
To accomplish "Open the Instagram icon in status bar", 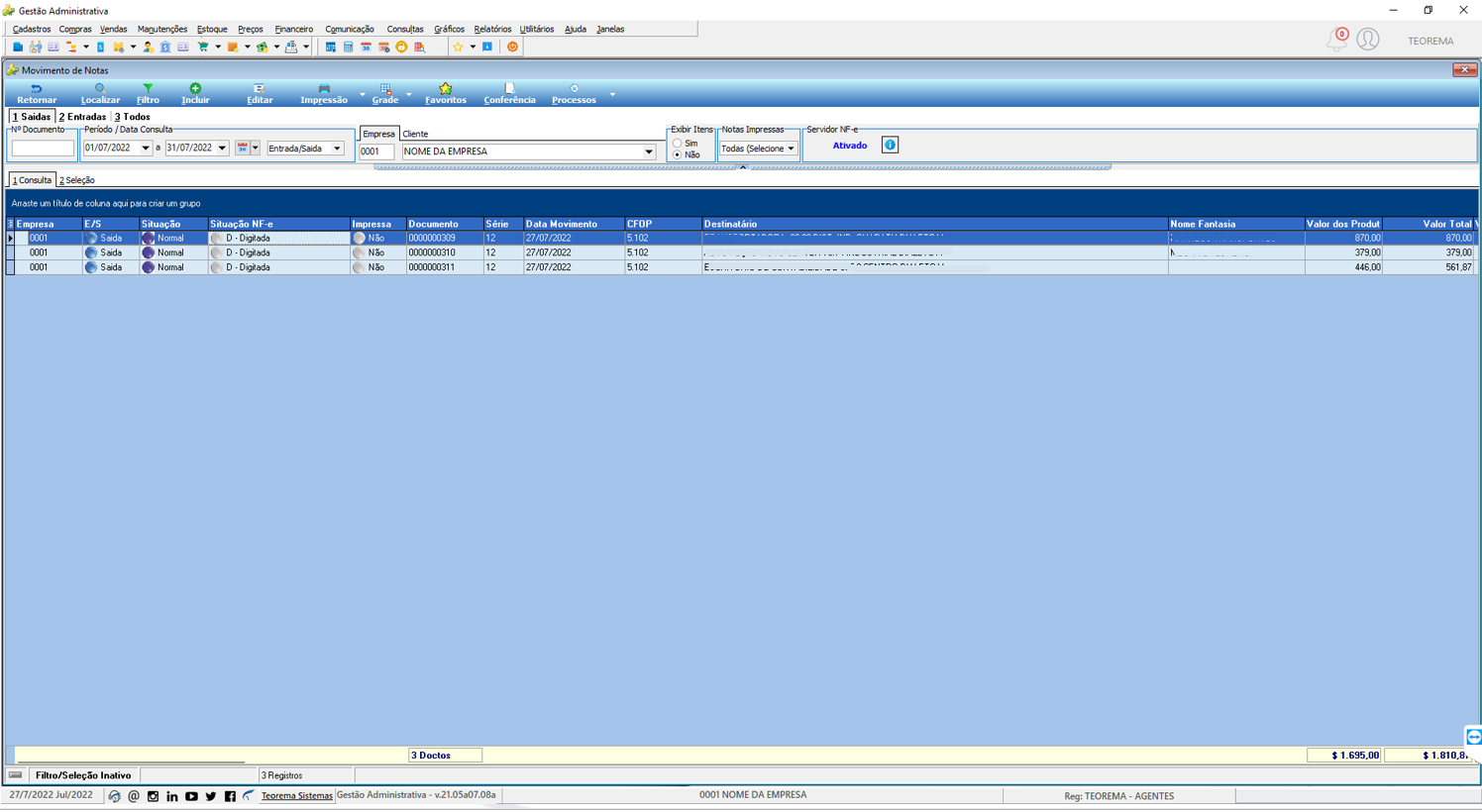I will [x=153, y=796].
